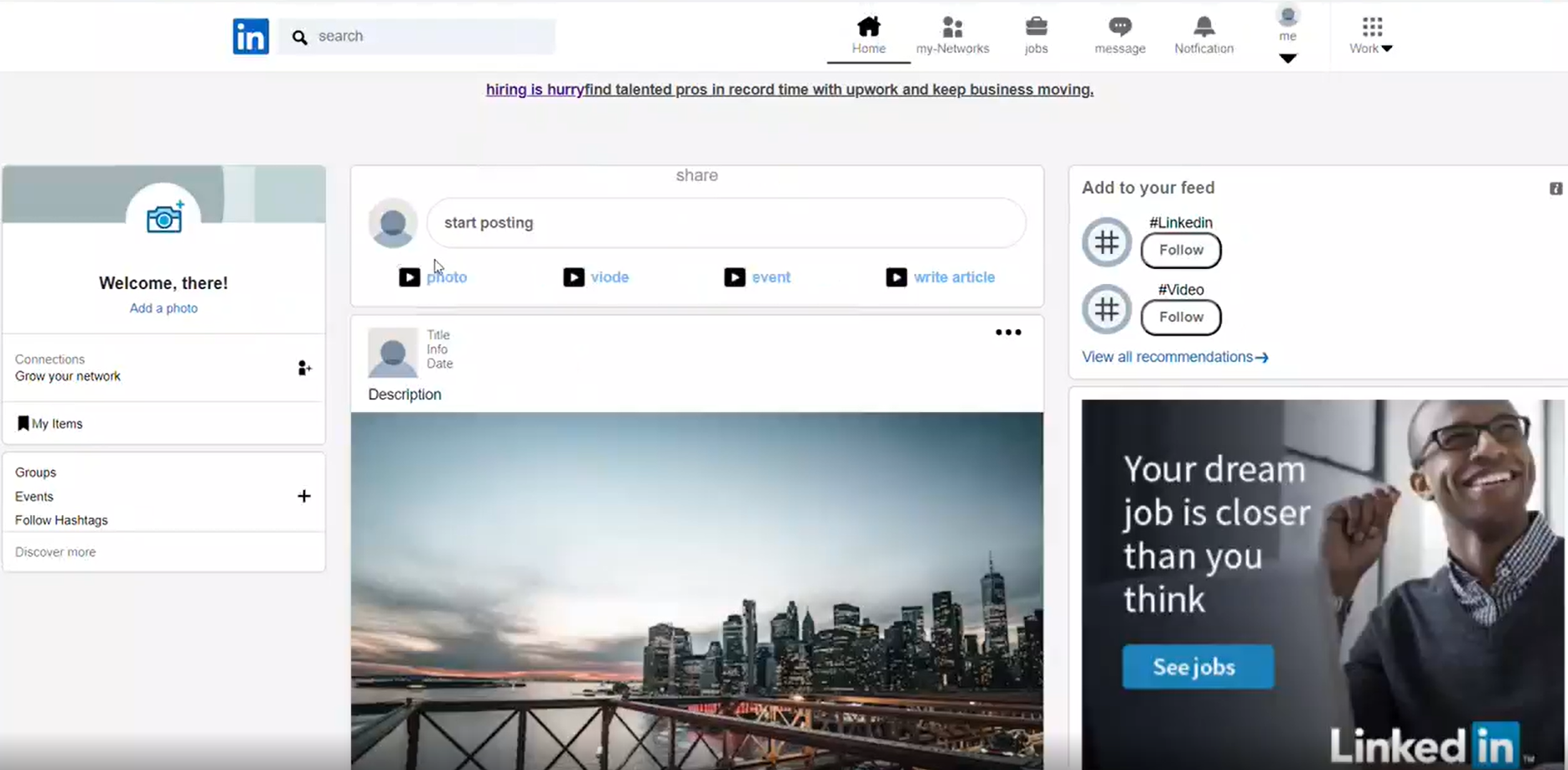Click the Work apps grid icon
This screenshot has width=1568, height=770.
(1372, 27)
